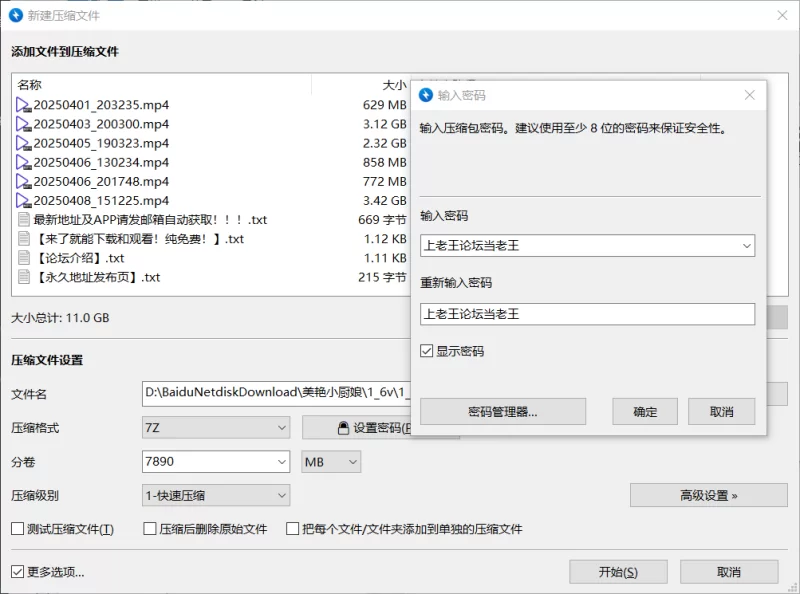Viewport: 800px width, 594px height.
Task: Select file 20250401_203235.mp4
Action: click(x=101, y=105)
